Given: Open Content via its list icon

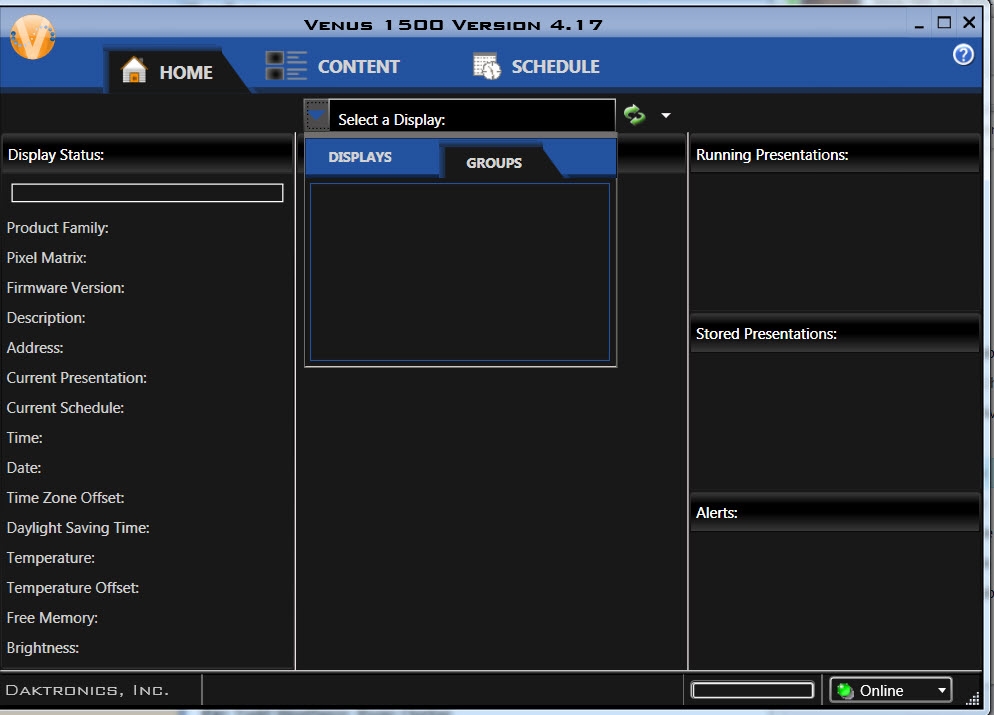Looking at the screenshot, I should coord(286,66).
